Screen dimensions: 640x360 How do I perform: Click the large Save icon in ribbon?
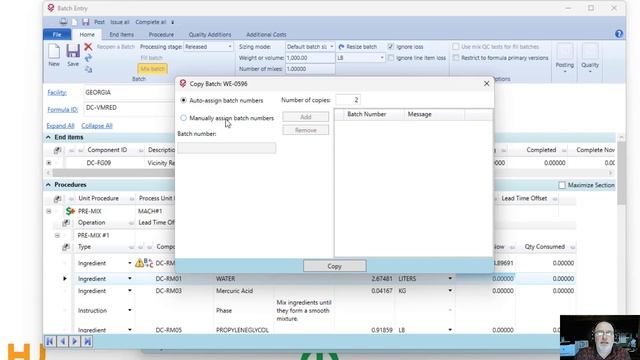coord(73,51)
